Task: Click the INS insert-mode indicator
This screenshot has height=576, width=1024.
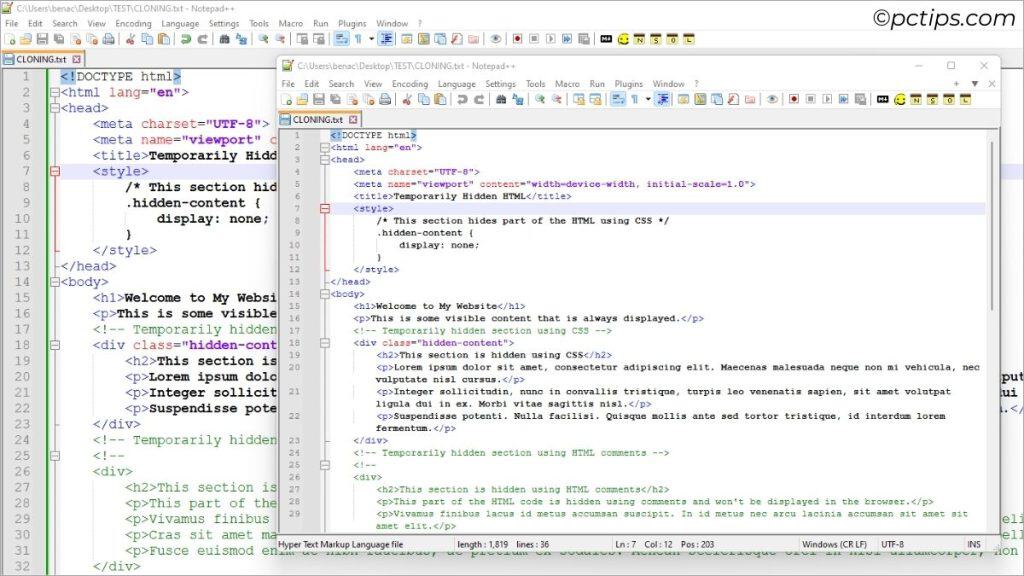Action: [974, 544]
